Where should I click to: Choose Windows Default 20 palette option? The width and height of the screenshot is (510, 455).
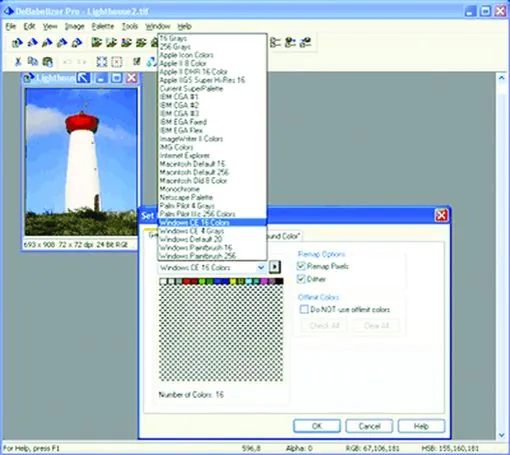(x=212, y=239)
